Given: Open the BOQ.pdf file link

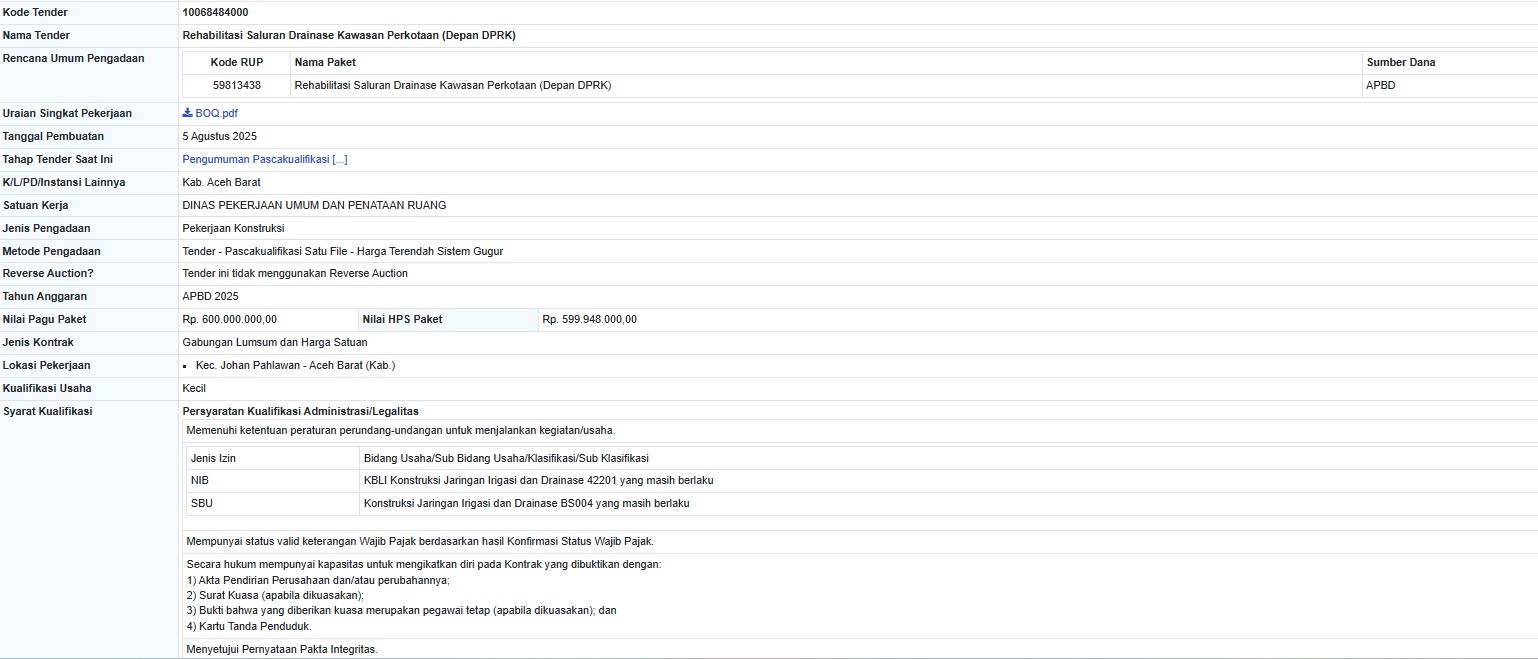Looking at the screenshot, I should 216,114.
